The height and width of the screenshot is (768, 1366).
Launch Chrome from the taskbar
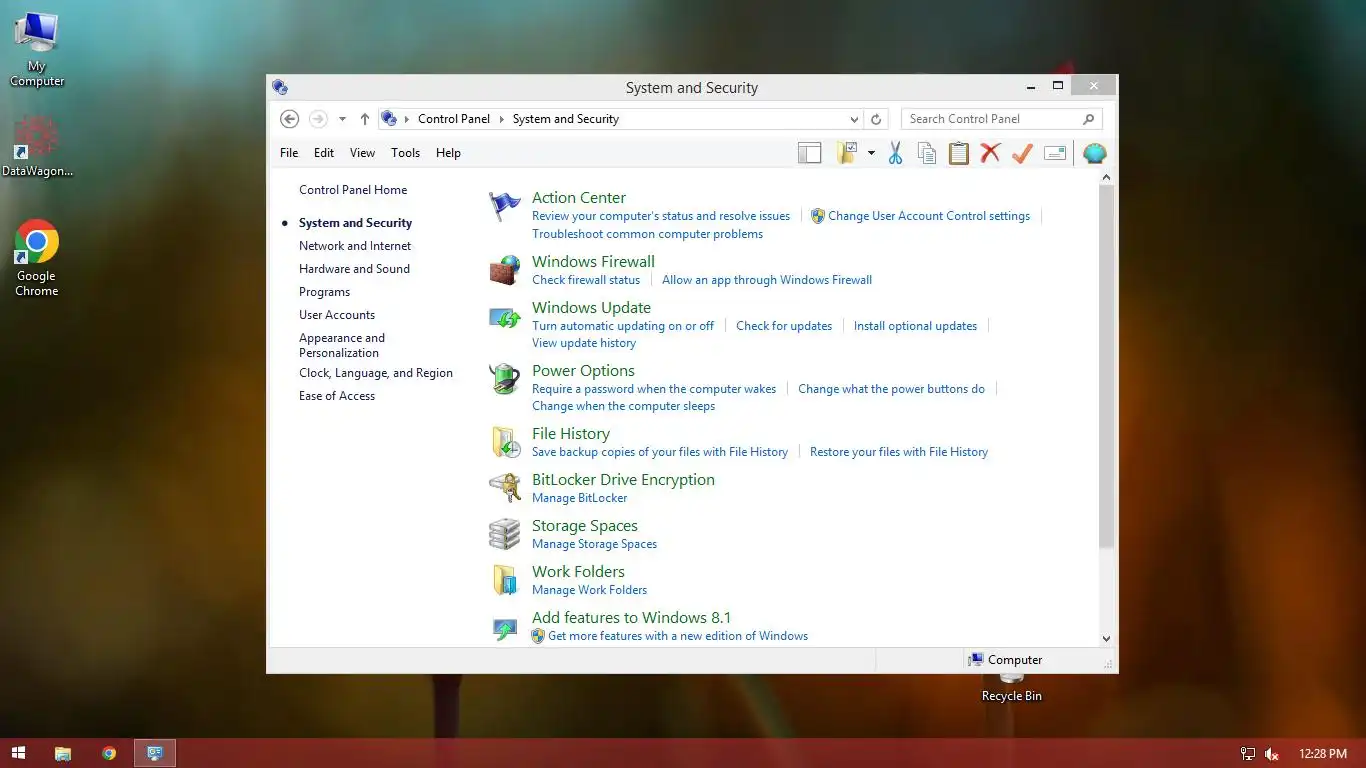[x=109, y=753]
